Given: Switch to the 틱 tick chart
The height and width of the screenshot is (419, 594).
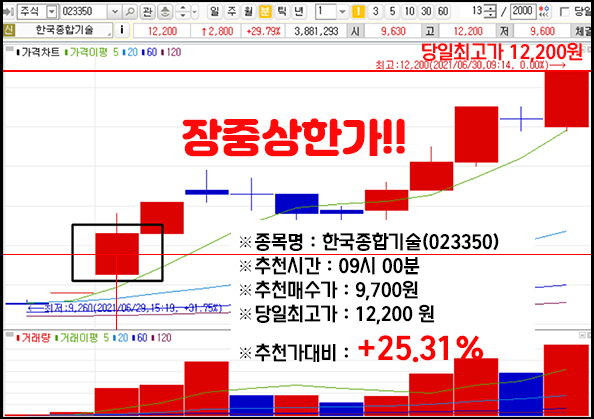Looking at the screenshot, I should click(x=282, y=12).
